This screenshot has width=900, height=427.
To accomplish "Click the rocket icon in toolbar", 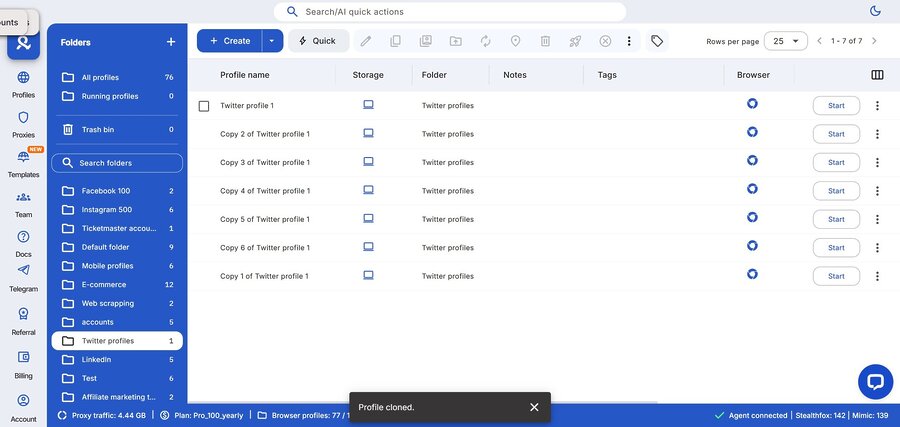I will coord(575,41).
